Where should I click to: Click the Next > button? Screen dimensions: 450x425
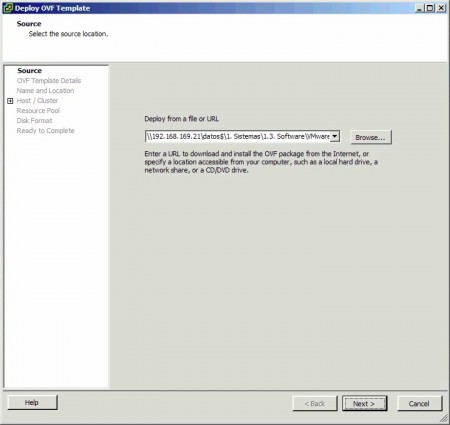[365, 403]
